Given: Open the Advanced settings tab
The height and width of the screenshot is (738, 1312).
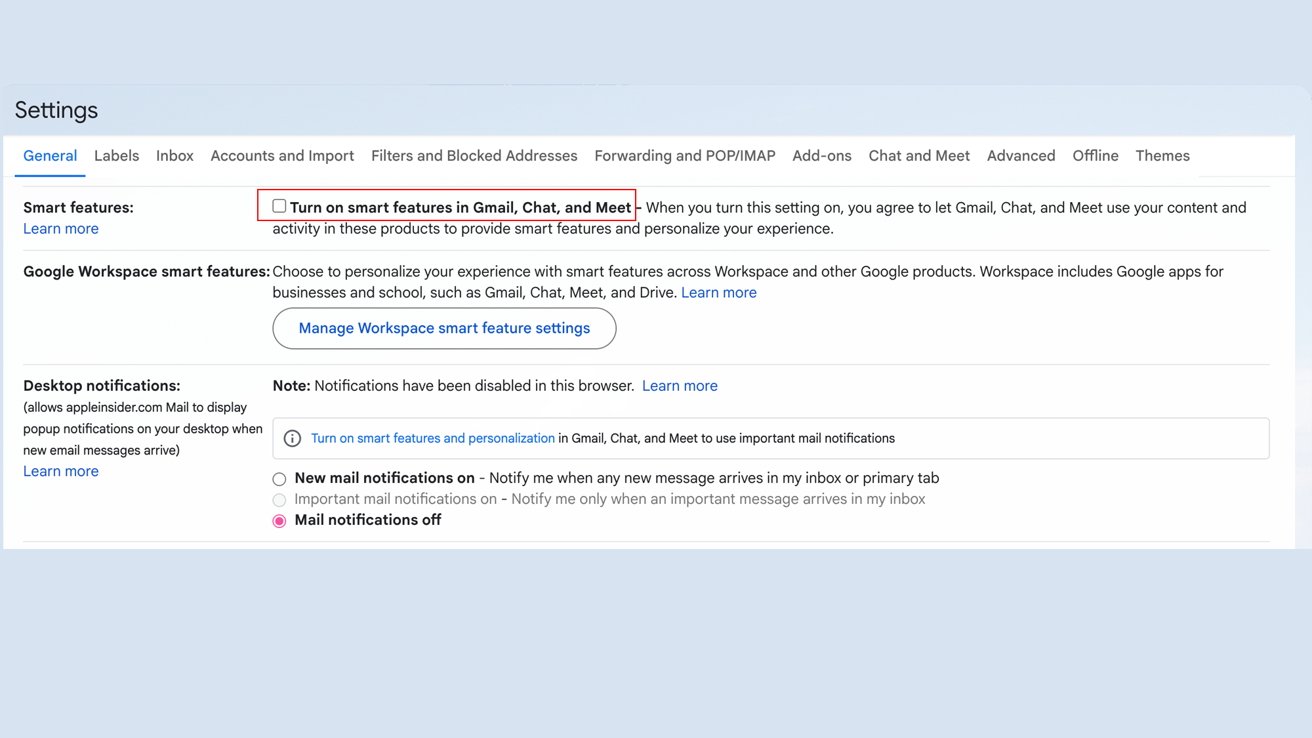Looking at the screenshot, I should (1021, 156).
